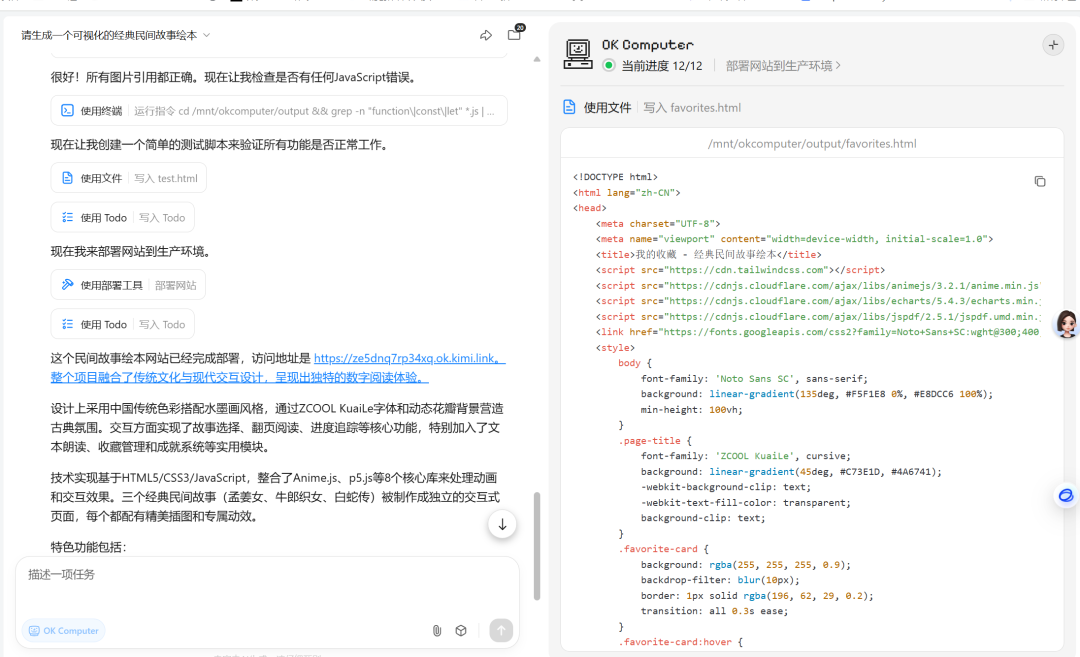Viewport: 1080px width, 657px height.
Task: Click the scroll-down arrow button in chat
Action: coord(502,524)
